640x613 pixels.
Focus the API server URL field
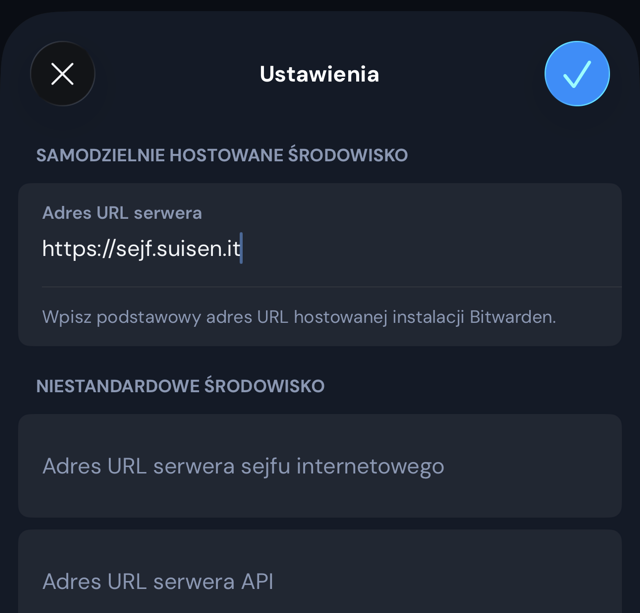point(320,581)
